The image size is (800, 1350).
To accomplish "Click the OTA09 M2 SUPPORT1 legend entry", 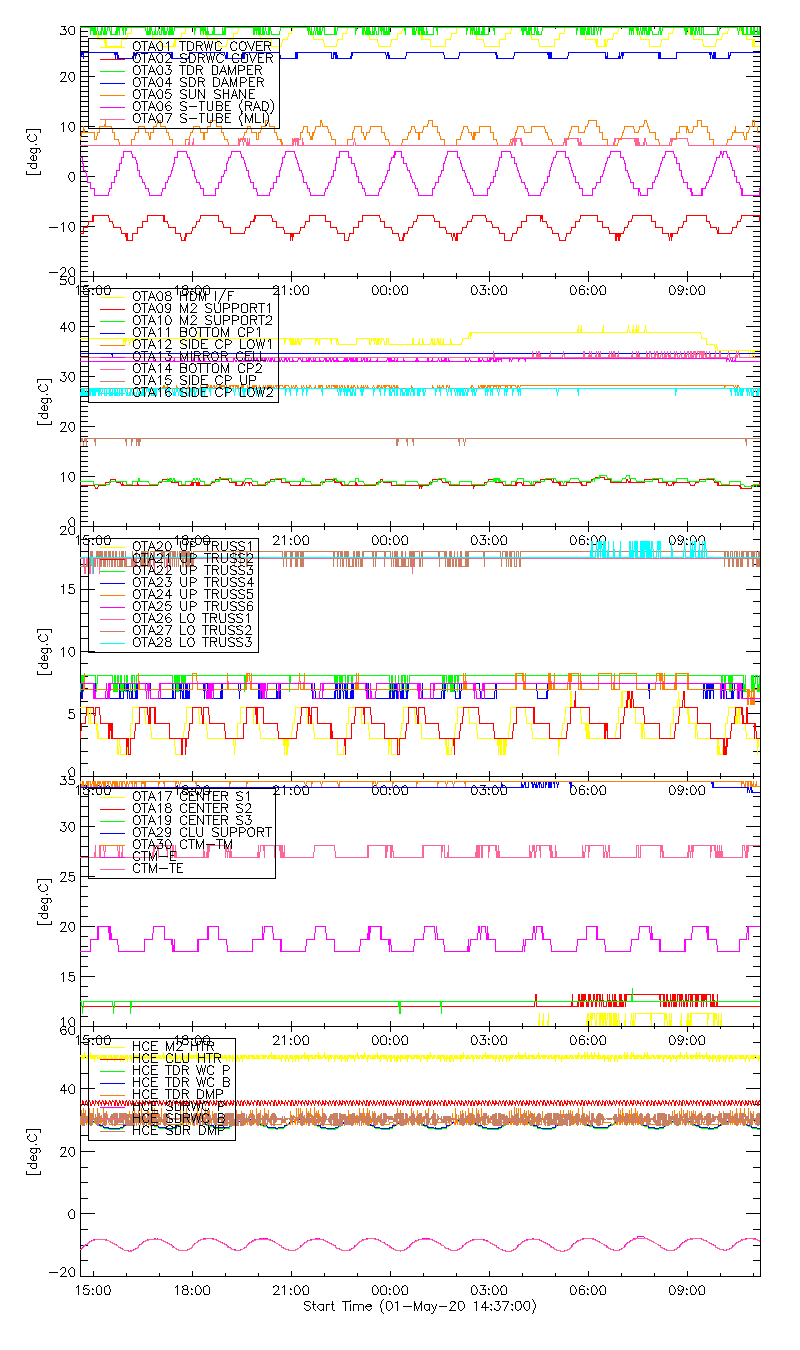I will 202,308.
